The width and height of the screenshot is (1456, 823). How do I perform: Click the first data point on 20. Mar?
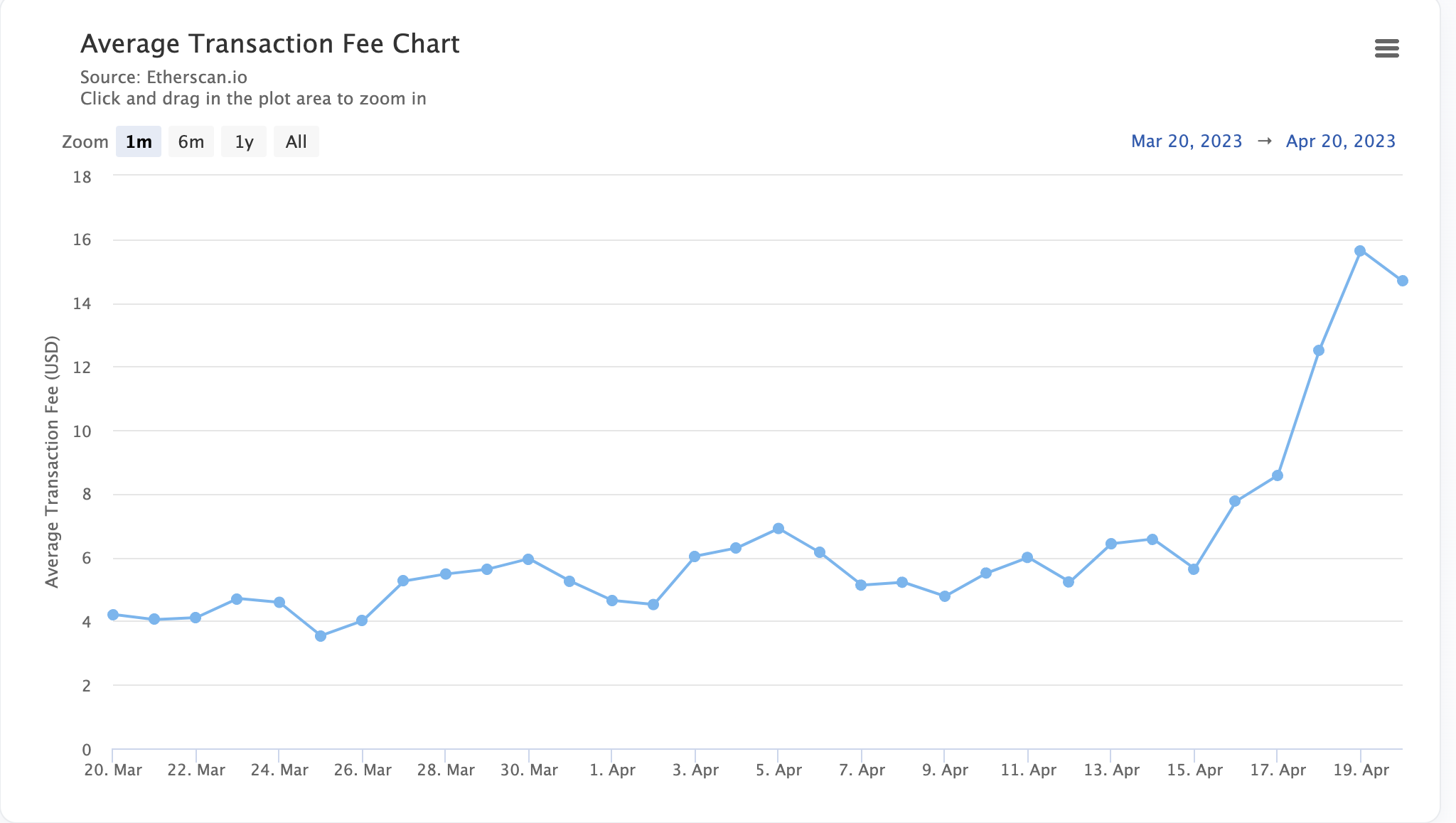pyautogui.click(x=113, y=615)
